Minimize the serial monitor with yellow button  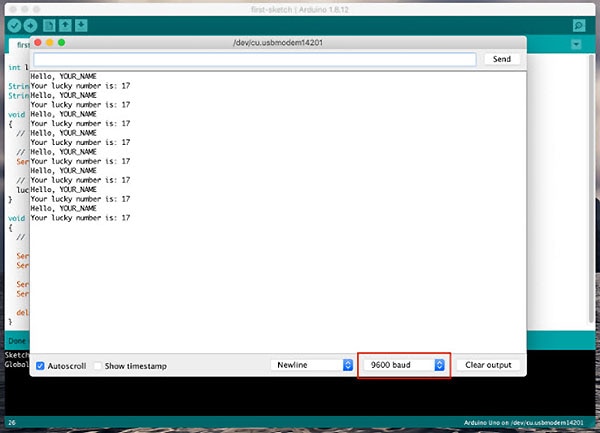tap(48, 43)
